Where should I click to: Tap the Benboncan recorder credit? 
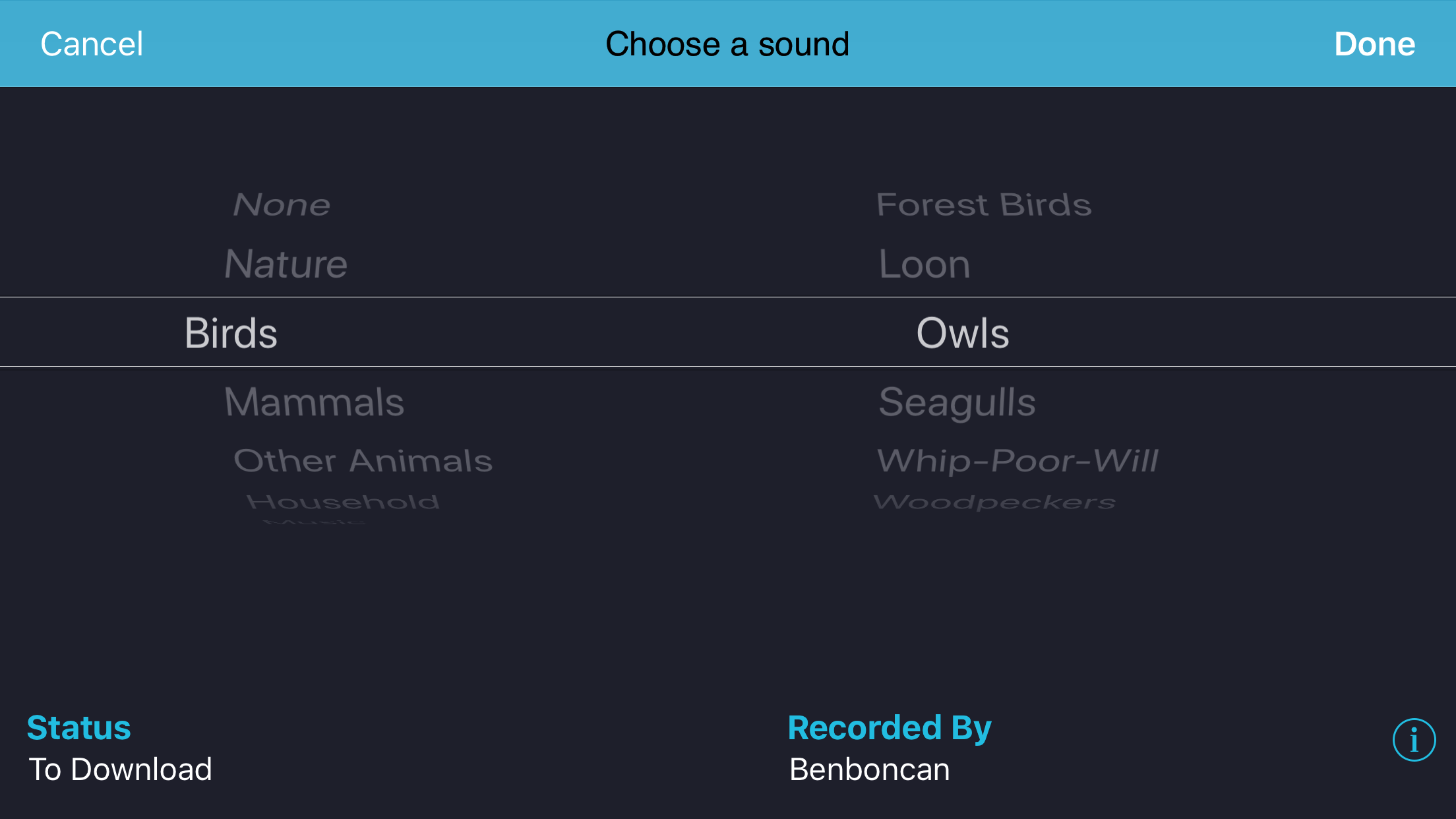click(x=869, y=768)
